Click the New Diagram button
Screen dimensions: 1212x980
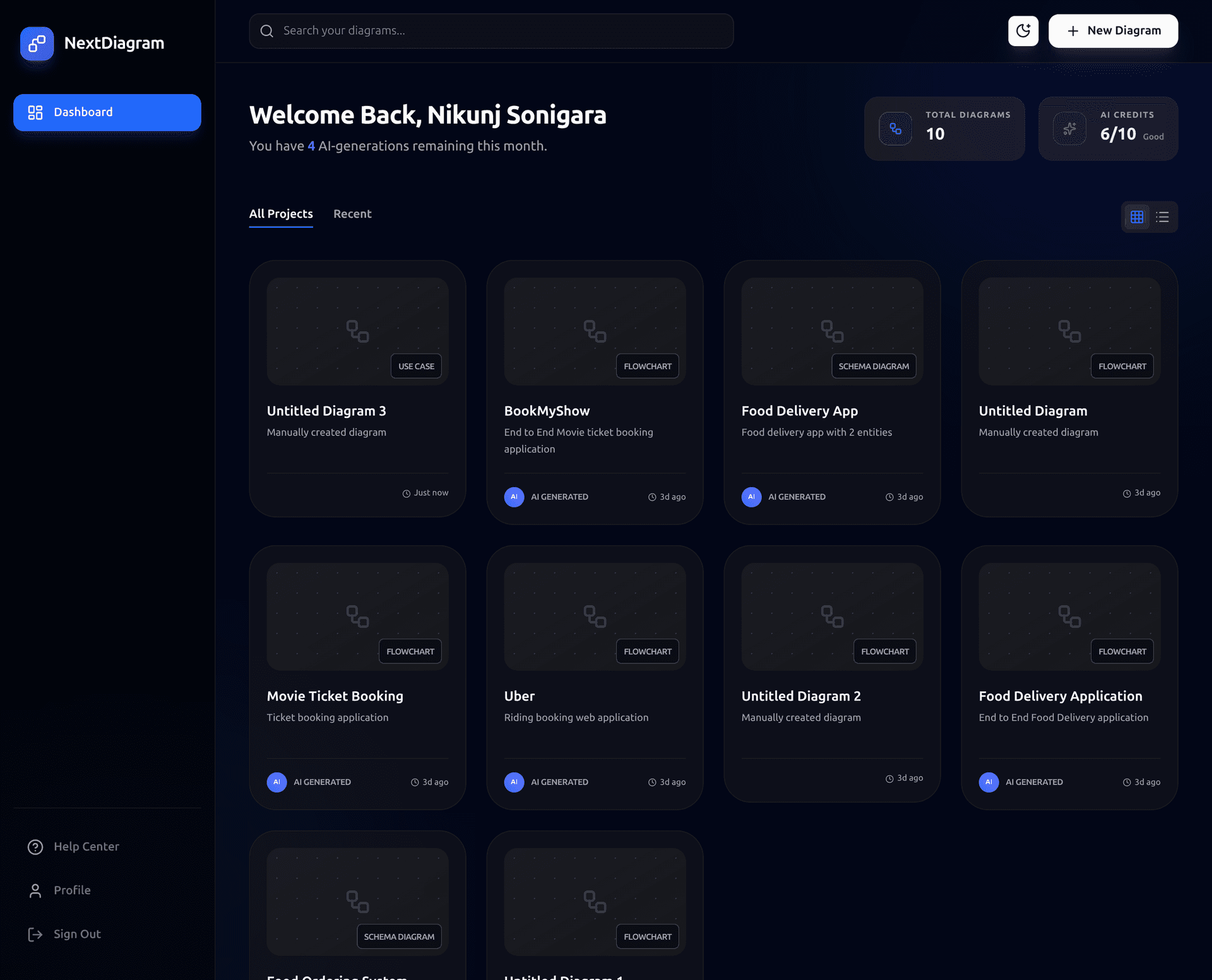point(1113,31)
